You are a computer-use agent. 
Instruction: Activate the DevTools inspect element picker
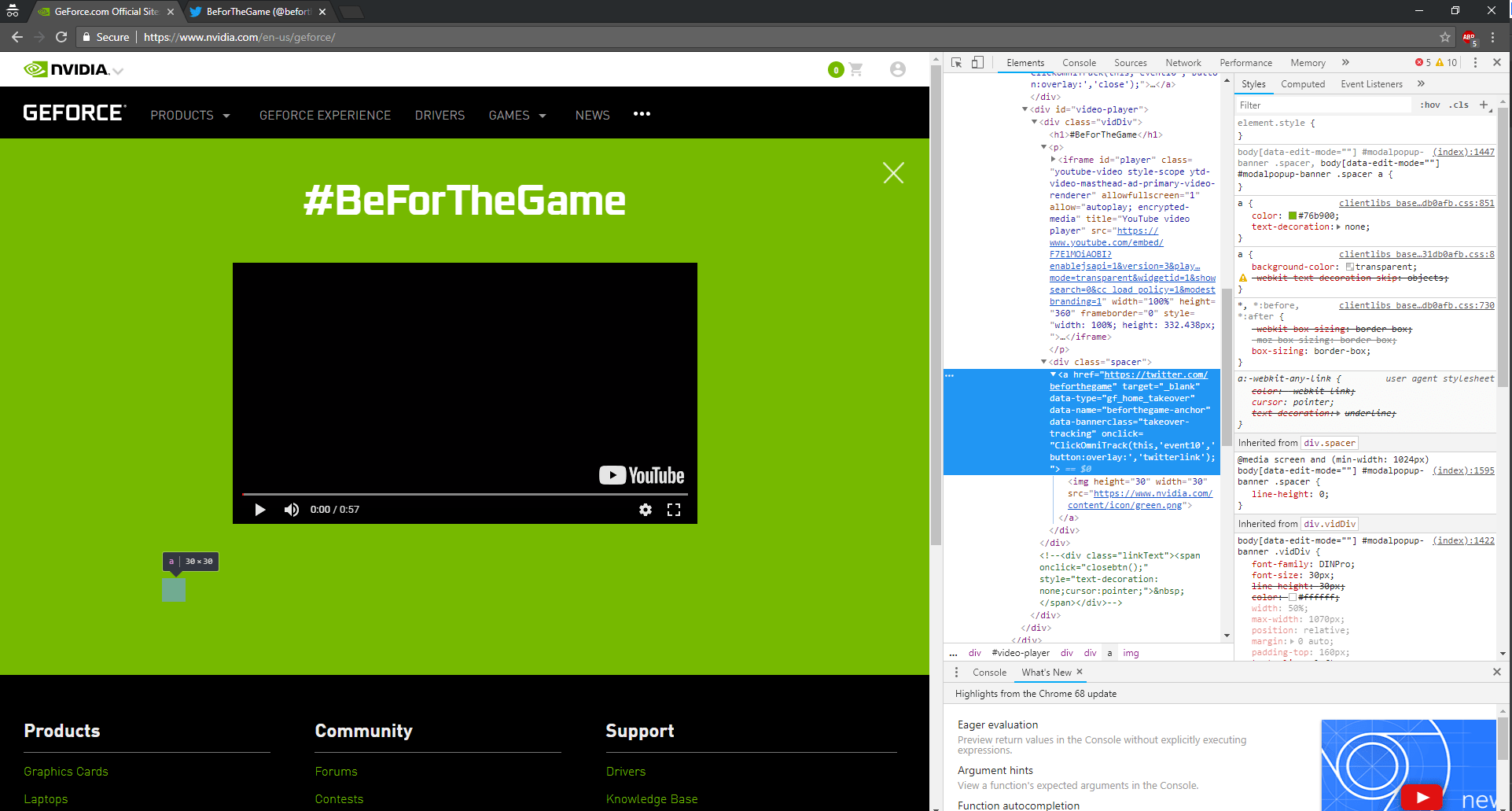(957, 63)
